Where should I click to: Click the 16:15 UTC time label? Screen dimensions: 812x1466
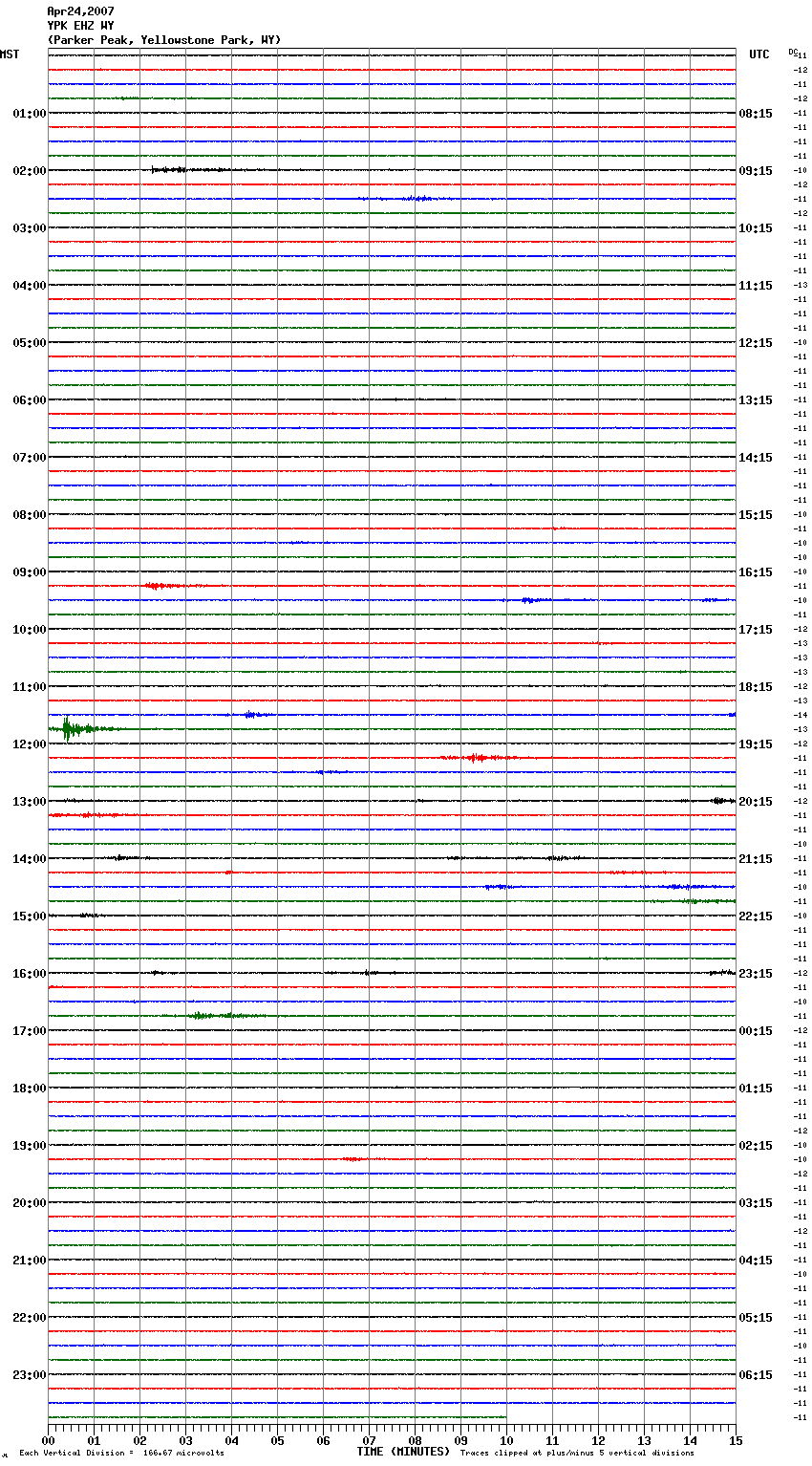(x=756, y=572)
